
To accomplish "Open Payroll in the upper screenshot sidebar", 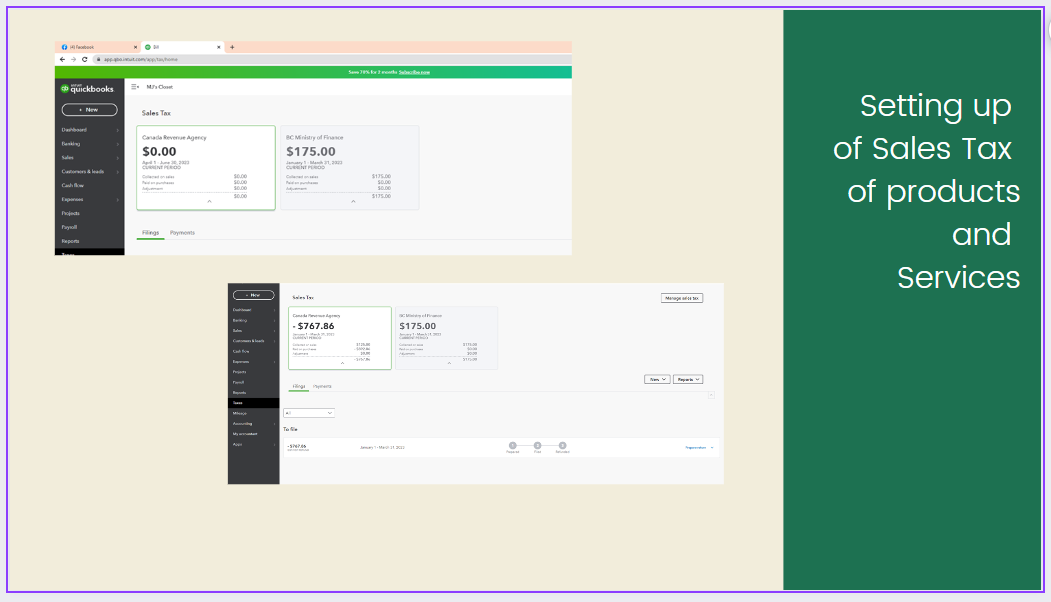I will (69, 227).
